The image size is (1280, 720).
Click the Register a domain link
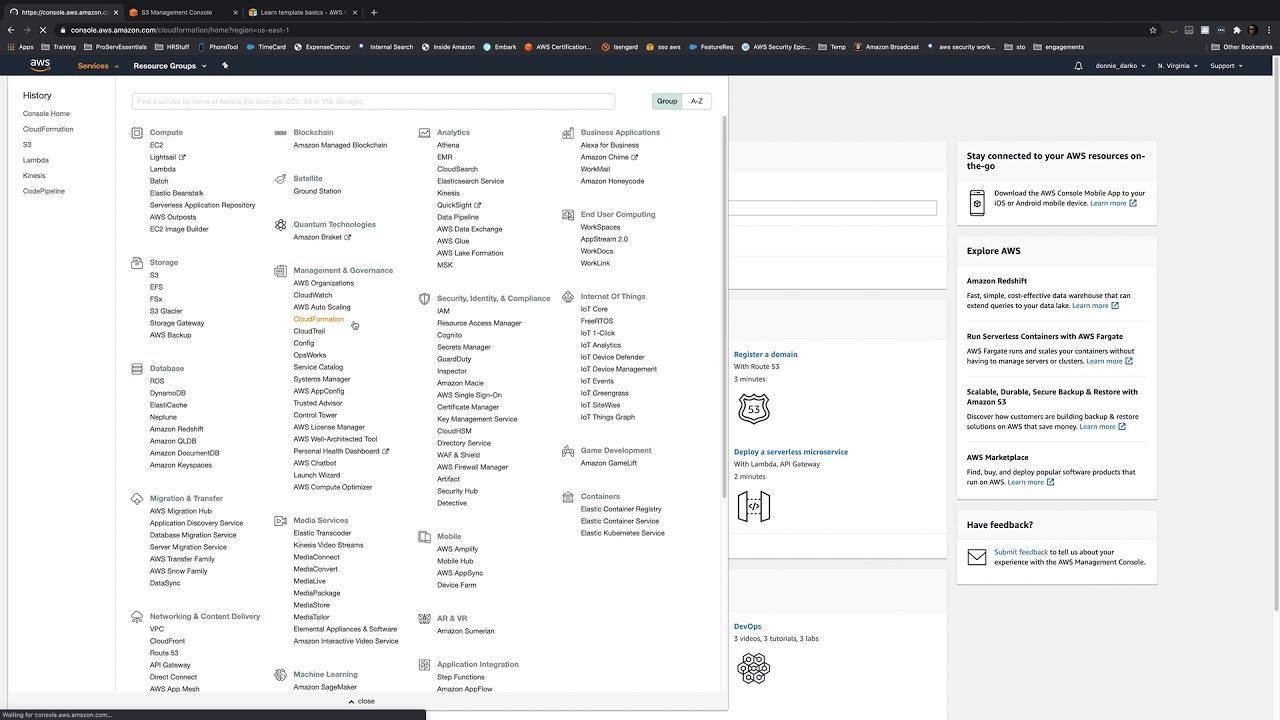click(766, 354)
